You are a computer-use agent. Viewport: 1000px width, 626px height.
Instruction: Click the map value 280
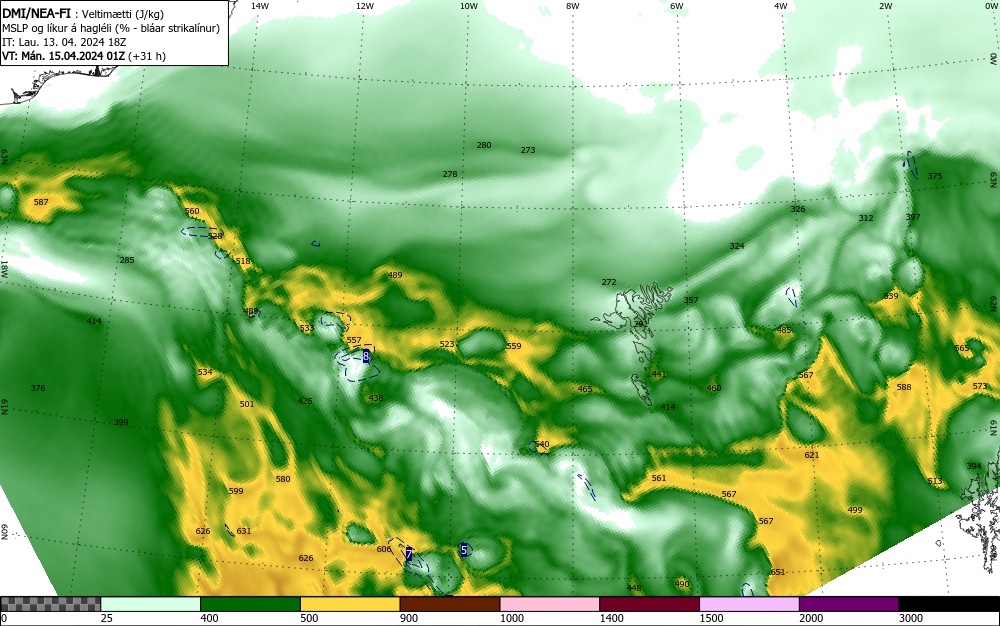coord(484,145)
